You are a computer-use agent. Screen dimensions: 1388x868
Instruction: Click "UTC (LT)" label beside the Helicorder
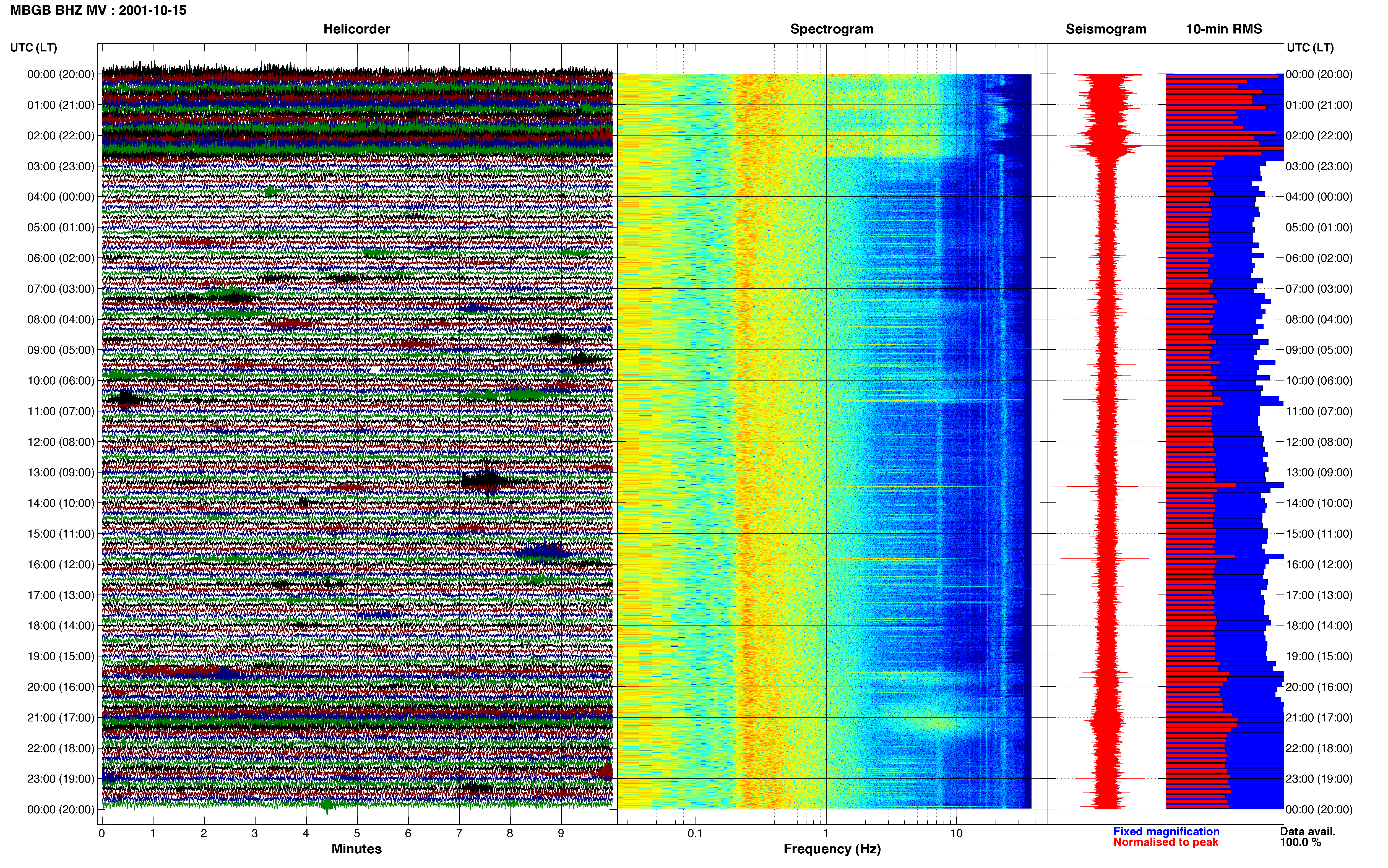[33, 48]
